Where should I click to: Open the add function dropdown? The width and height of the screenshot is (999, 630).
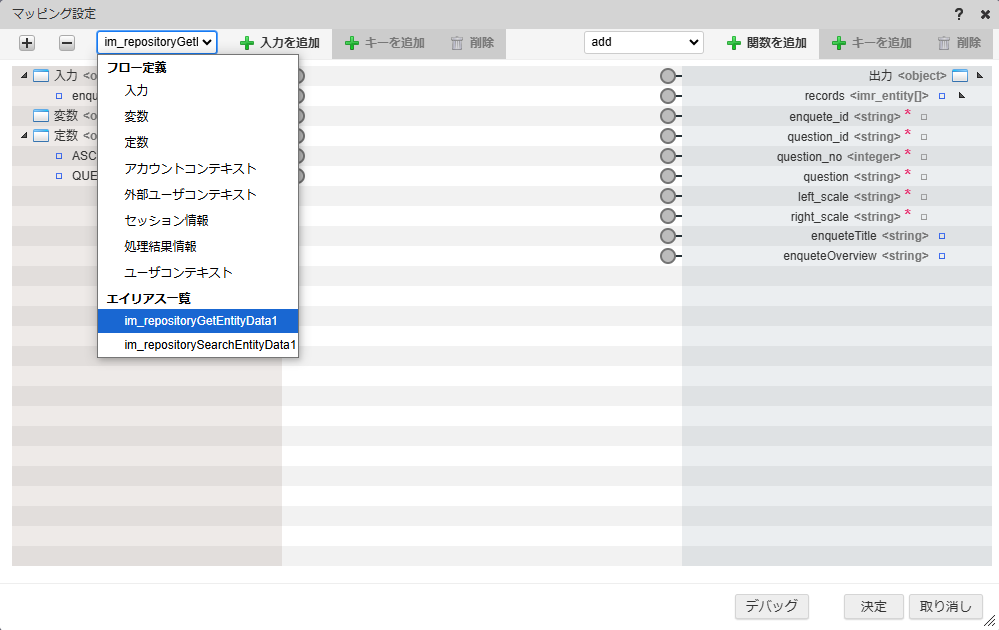pyautogui.click(x=643, y=43)
